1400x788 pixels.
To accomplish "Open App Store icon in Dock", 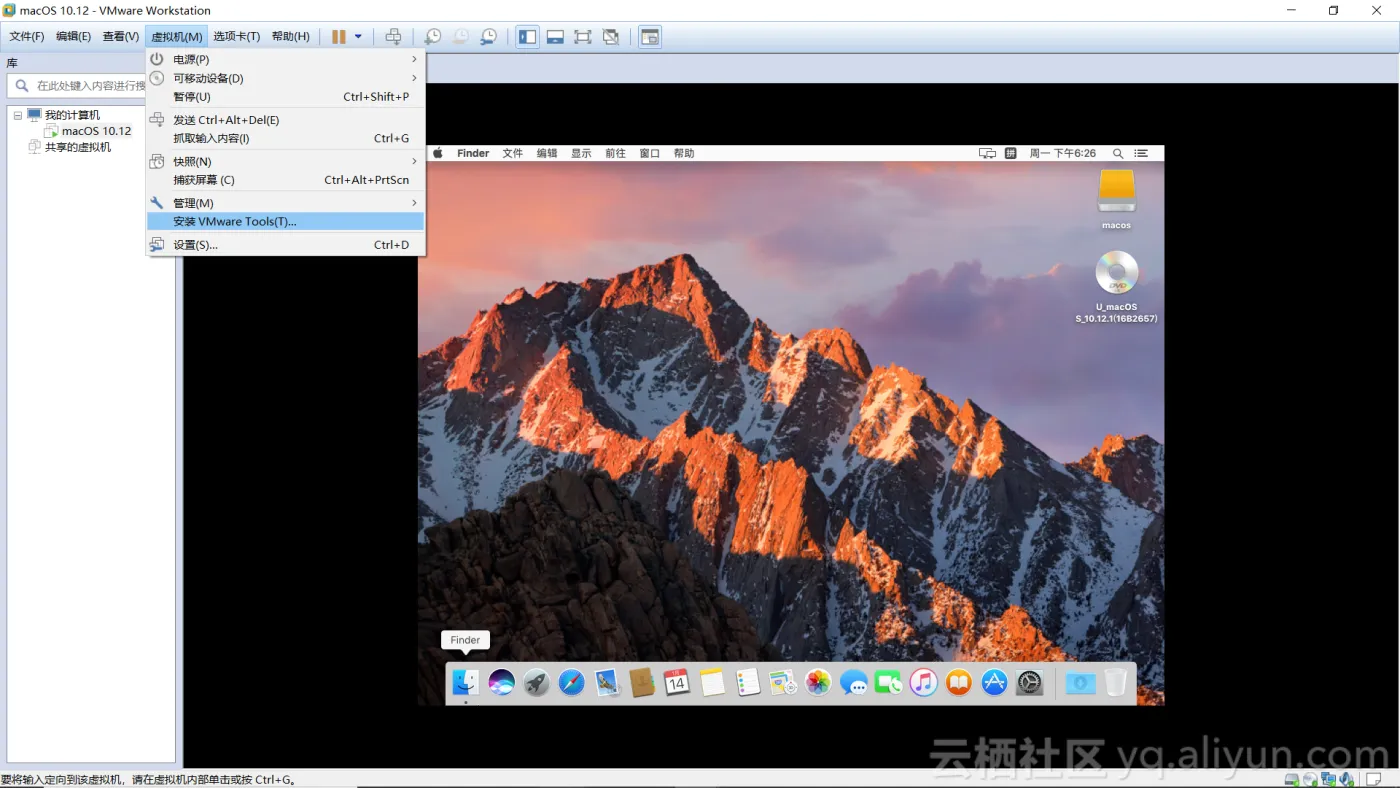I will pyautogui.click(x=994, y=683).
